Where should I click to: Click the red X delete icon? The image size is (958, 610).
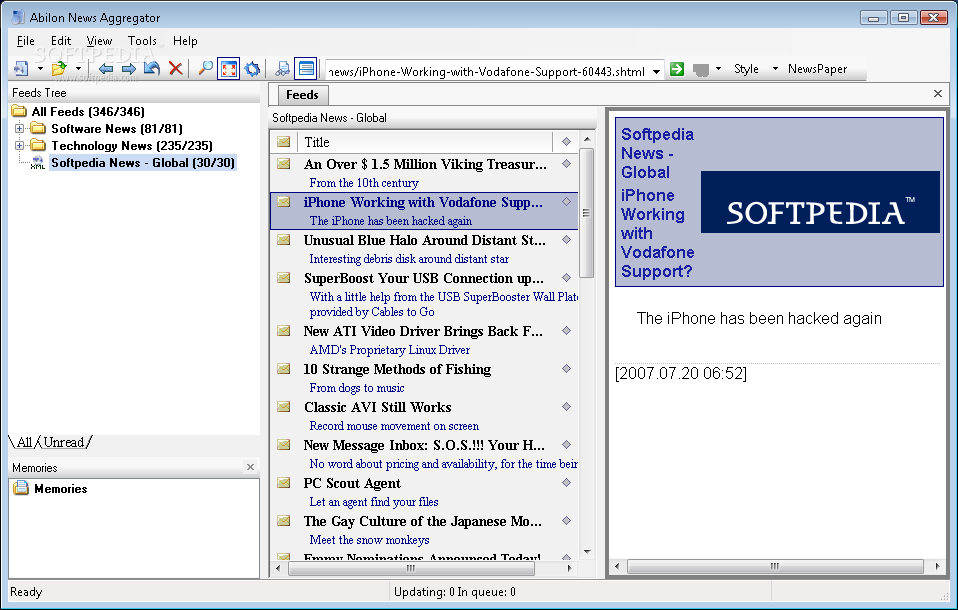pyautogui.click(x=175, y=68)
